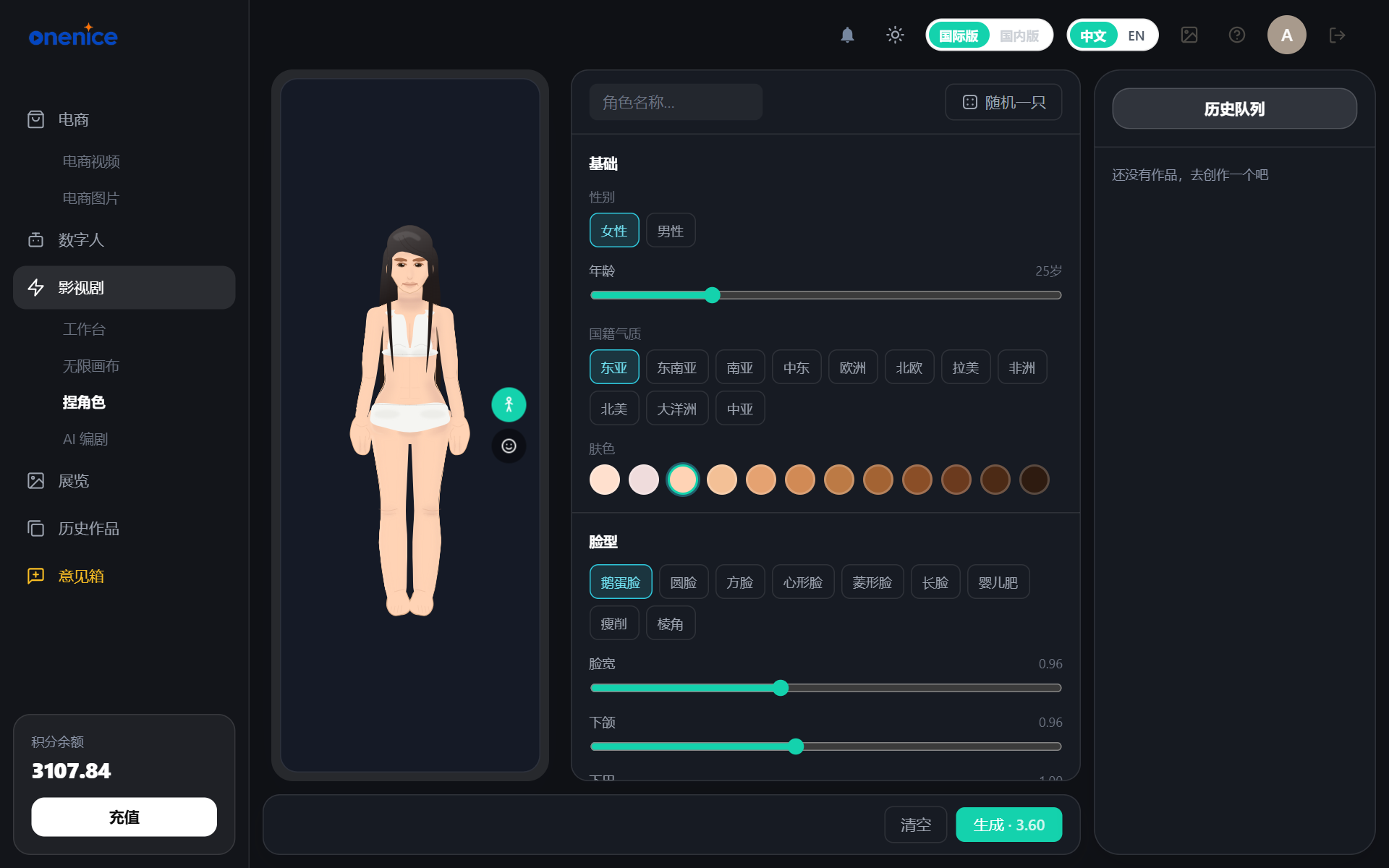Choose 大洋洲 nationality style
Viewport: 1389px width, 868px height.
click(676, 409)
